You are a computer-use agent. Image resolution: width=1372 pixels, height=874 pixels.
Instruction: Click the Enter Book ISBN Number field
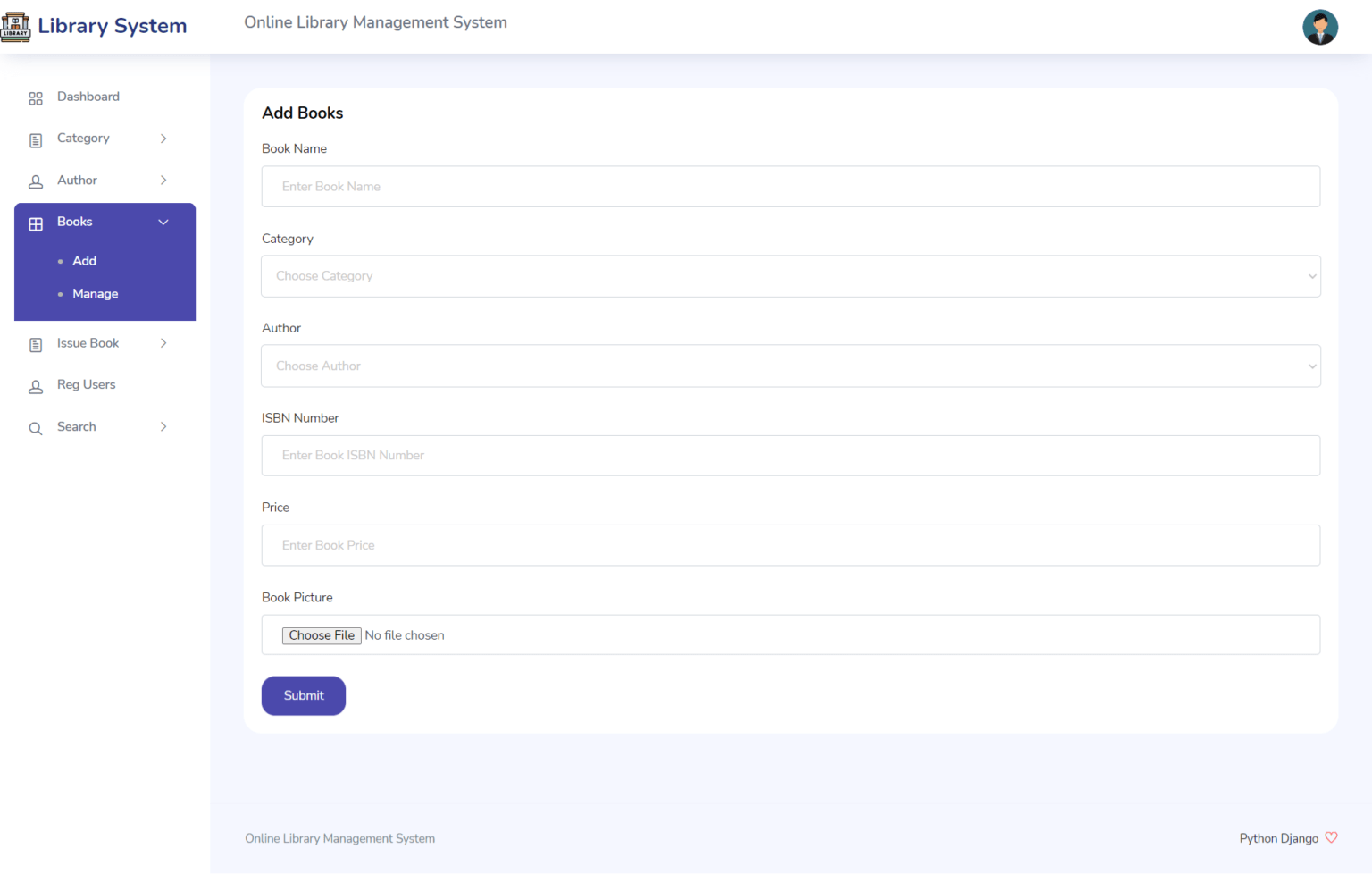[x=790, y=456]
